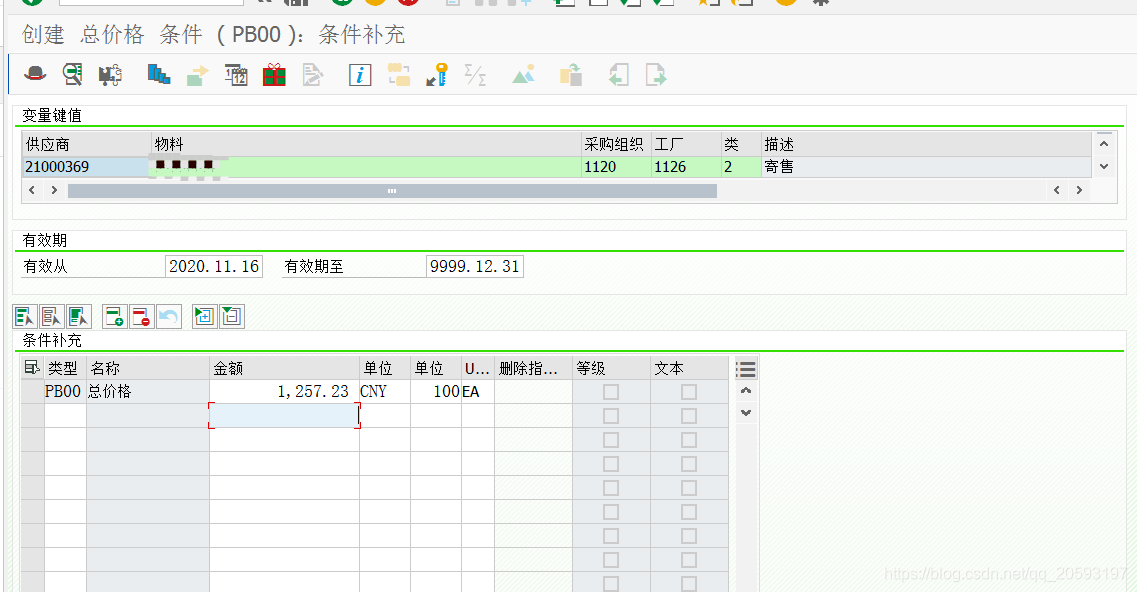Click plant value 1126
The height and width of the screenshot is (592, 1137).
[x=670, y=167]
